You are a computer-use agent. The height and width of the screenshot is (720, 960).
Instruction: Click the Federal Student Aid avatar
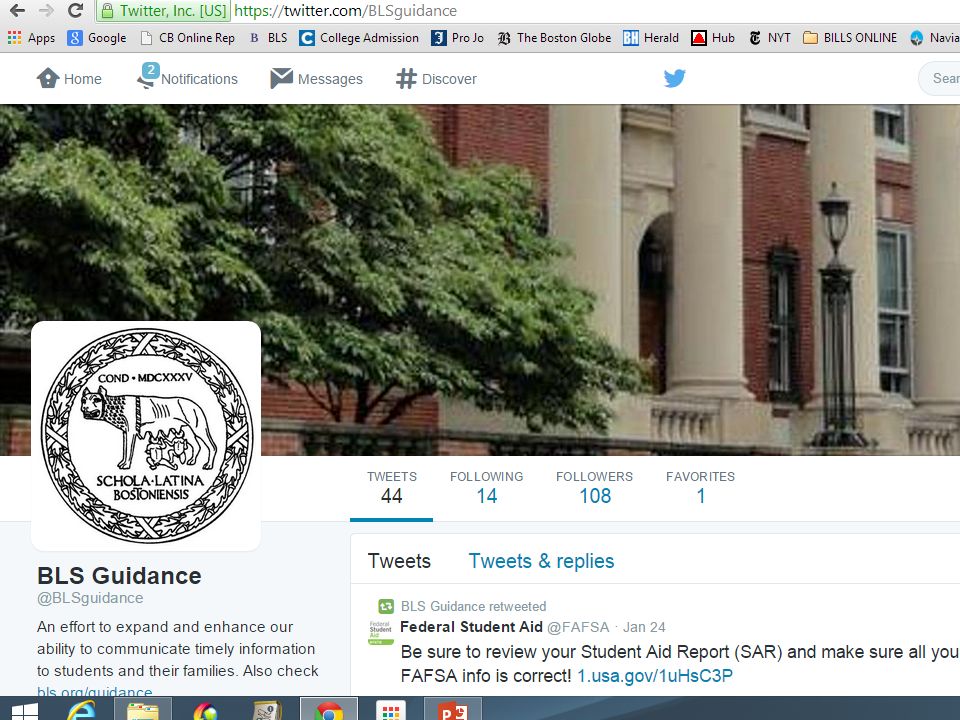tap(381, 632)
